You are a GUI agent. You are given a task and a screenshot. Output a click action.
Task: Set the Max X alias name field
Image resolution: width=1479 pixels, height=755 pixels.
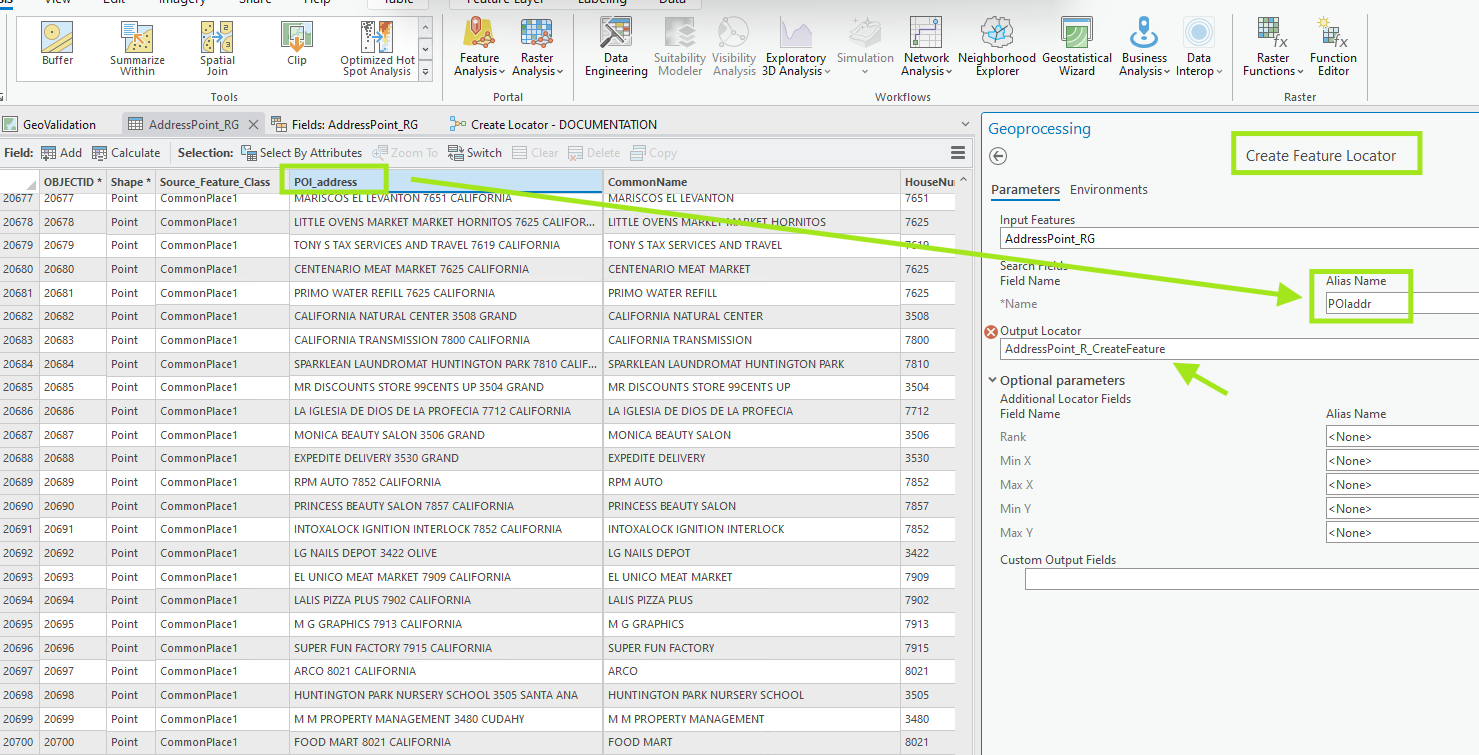[x=1402, y=485]
